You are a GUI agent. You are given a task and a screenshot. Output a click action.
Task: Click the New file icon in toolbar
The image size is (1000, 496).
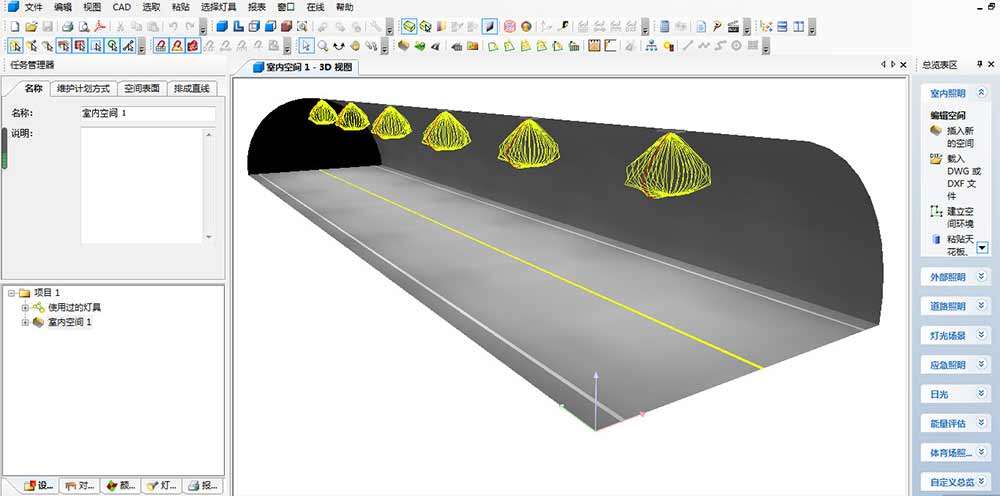[x=14, y=26]
